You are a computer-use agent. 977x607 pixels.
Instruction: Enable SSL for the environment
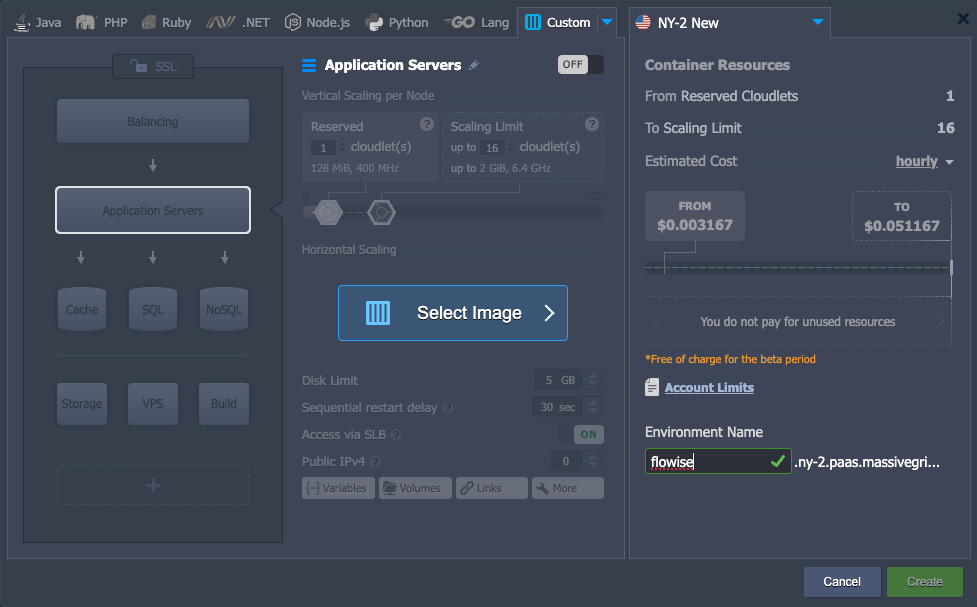153,66
